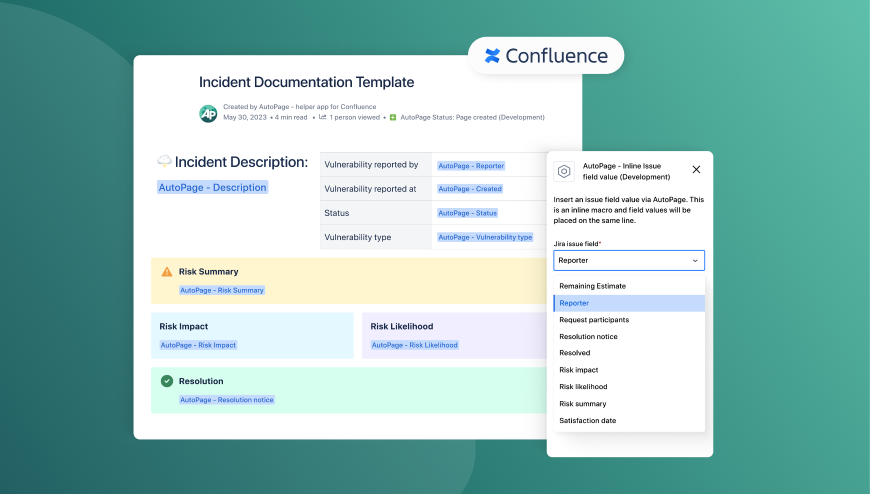Click the 'Risk Likelihood' panel heading
Viewport: 870px width, 494px height.
coord(402,326)
